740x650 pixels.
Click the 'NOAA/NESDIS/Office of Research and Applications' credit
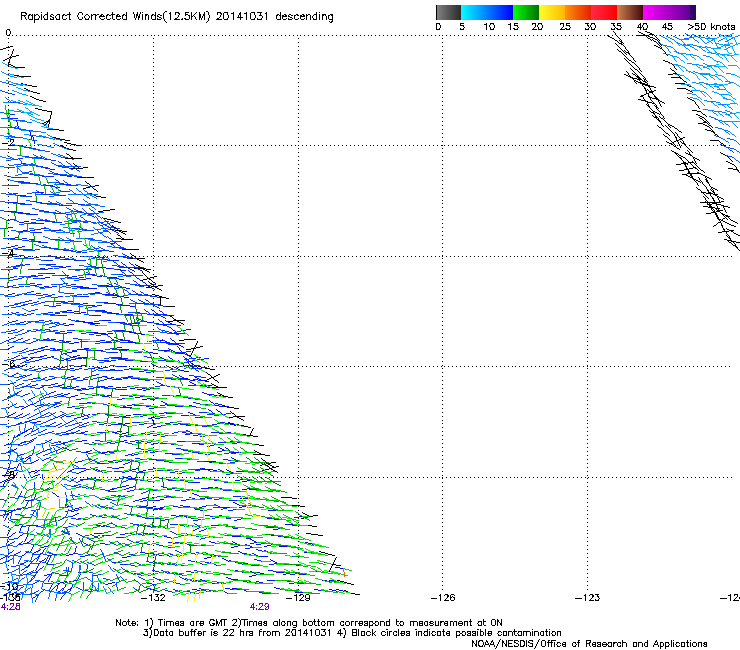coord(589,644)
